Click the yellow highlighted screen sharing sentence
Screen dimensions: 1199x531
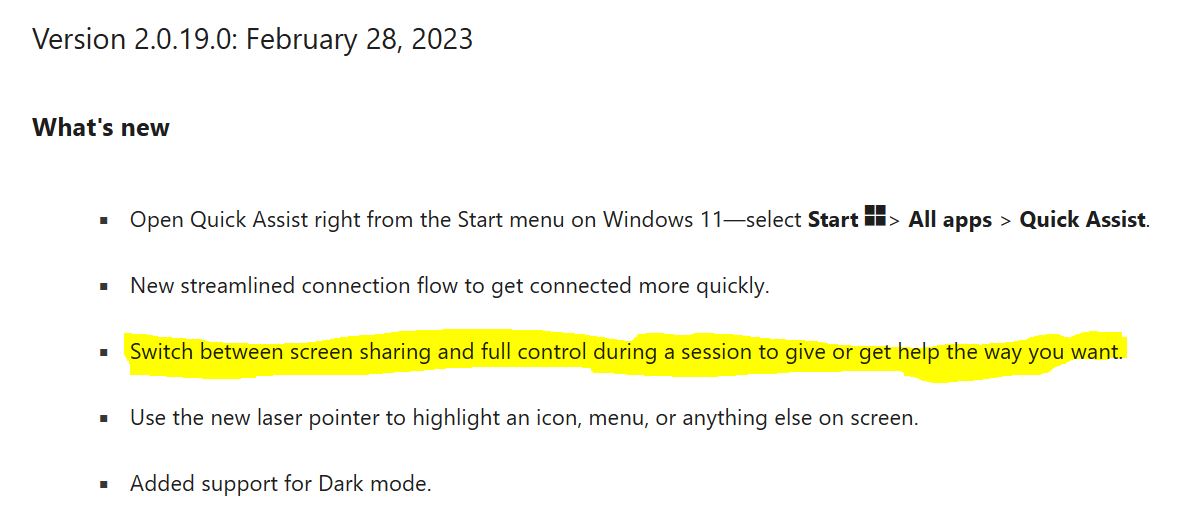click(626, 352)
